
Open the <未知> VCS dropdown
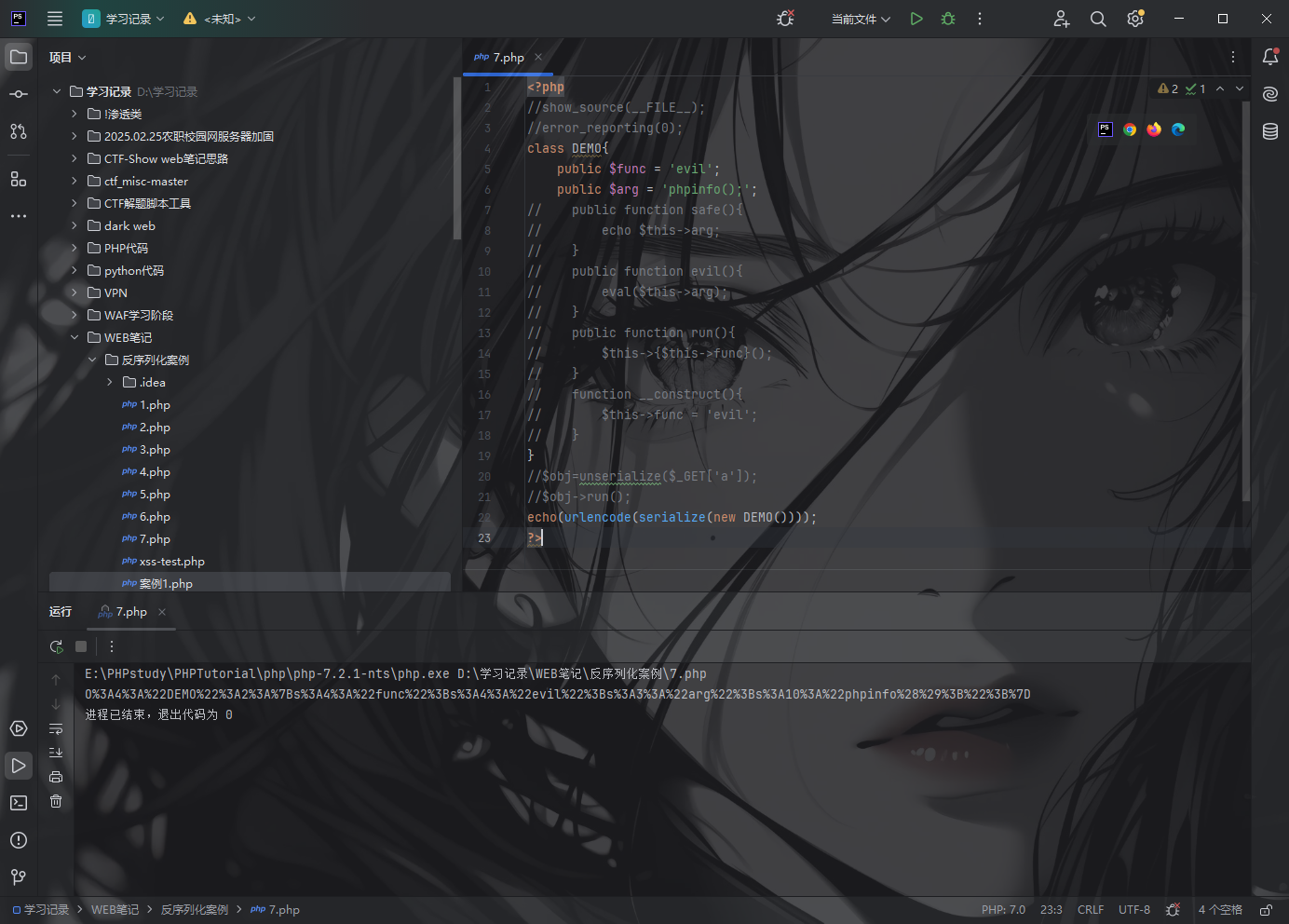tap(220, 19)
